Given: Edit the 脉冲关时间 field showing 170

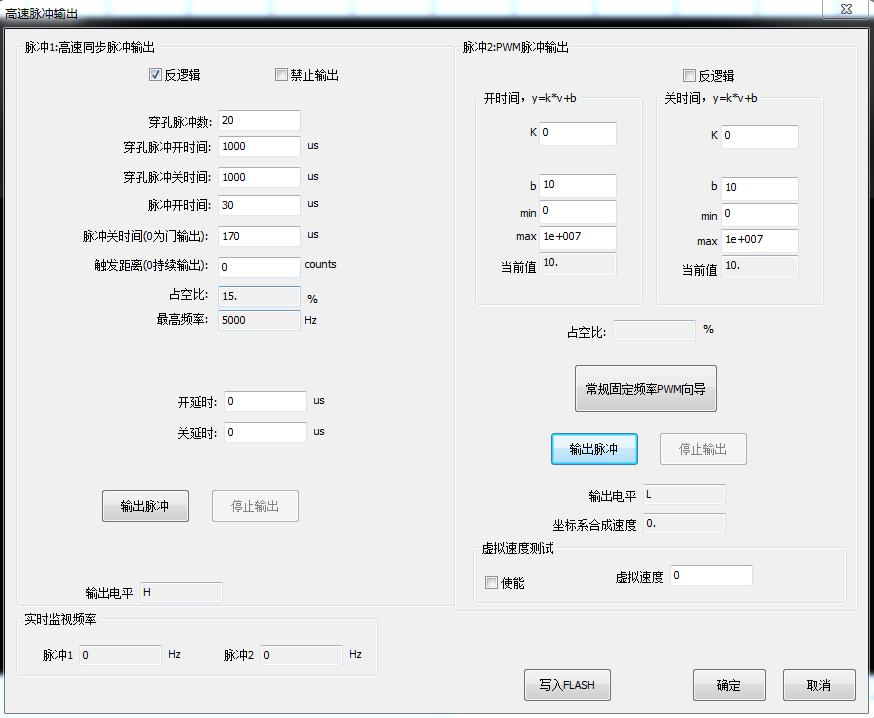Looking at the screenshot, I should click(x=259, y=237).
